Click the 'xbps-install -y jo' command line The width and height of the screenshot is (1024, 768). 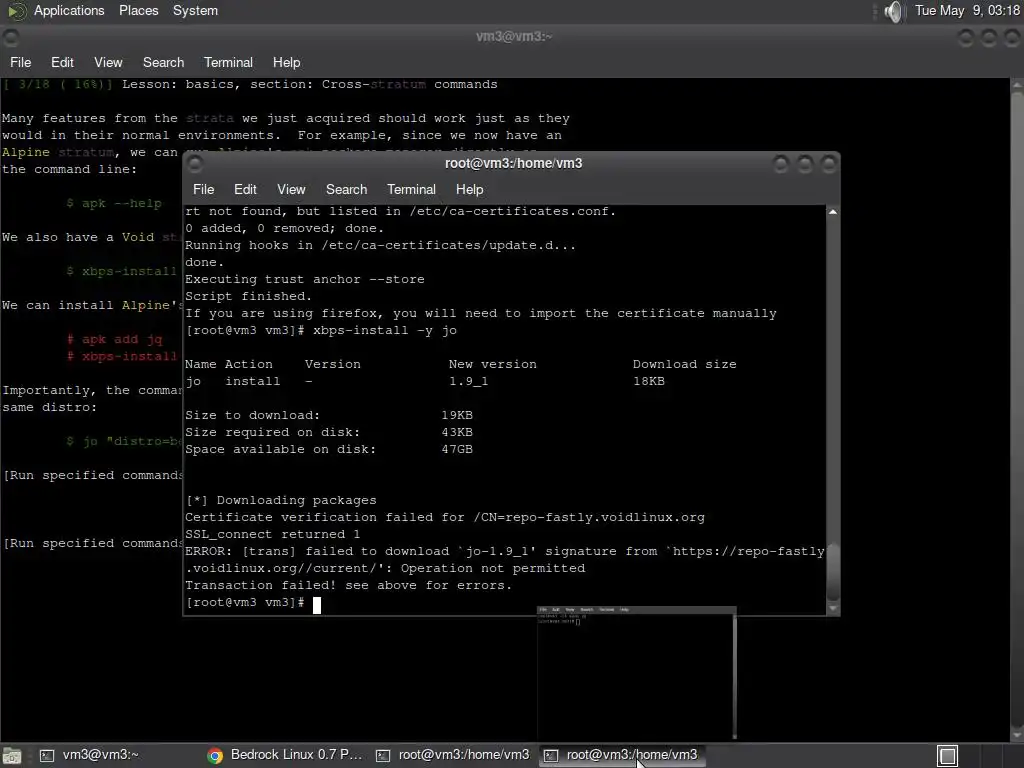pos(385,330)
